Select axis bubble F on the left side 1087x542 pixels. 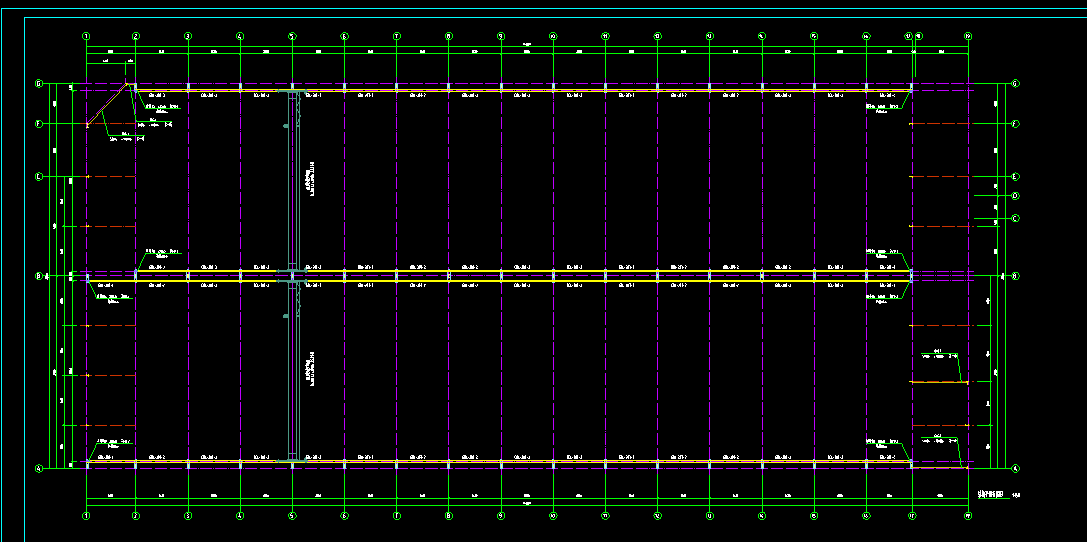point(39,124)
